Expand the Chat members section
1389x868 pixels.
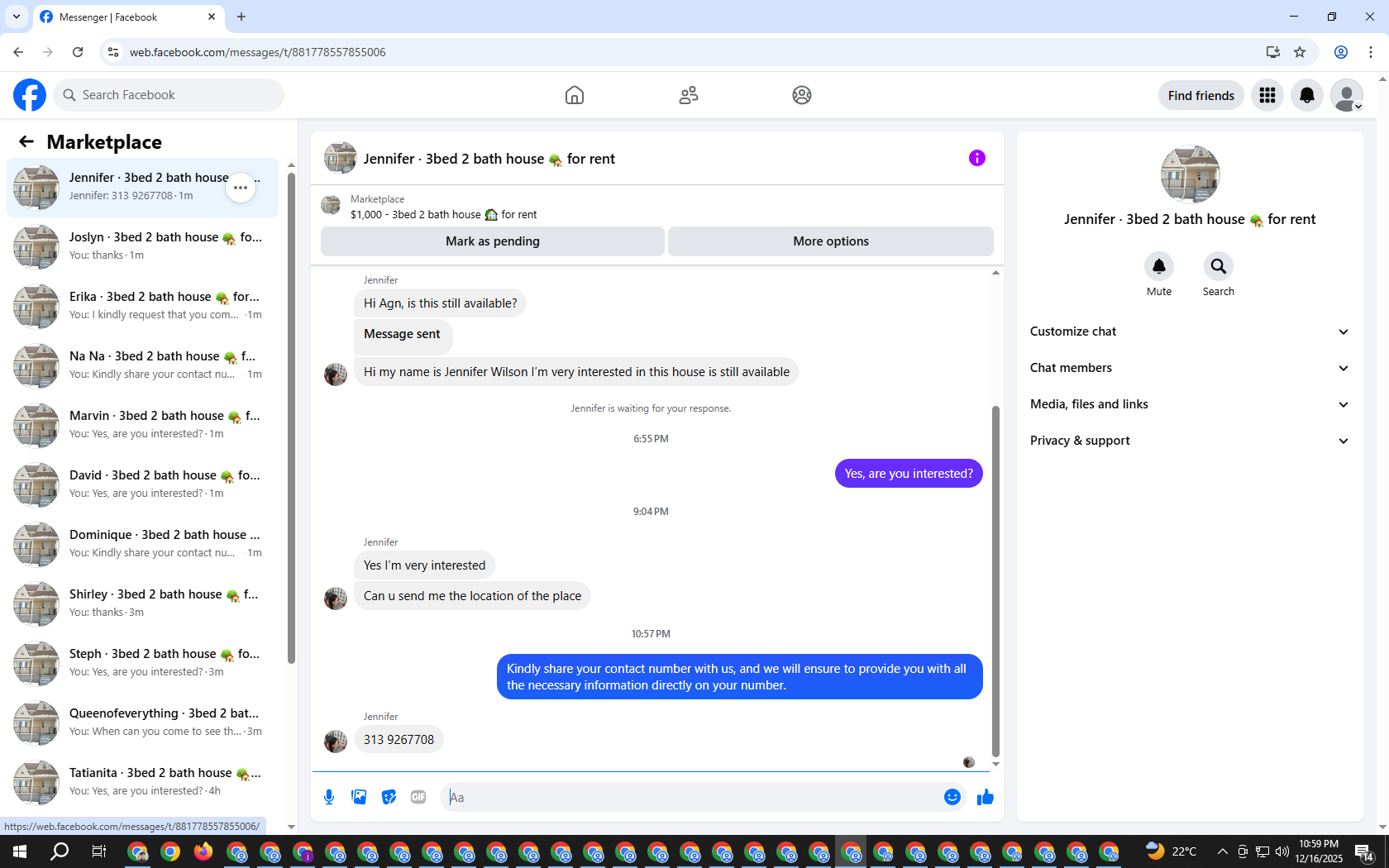[1190, 368]
